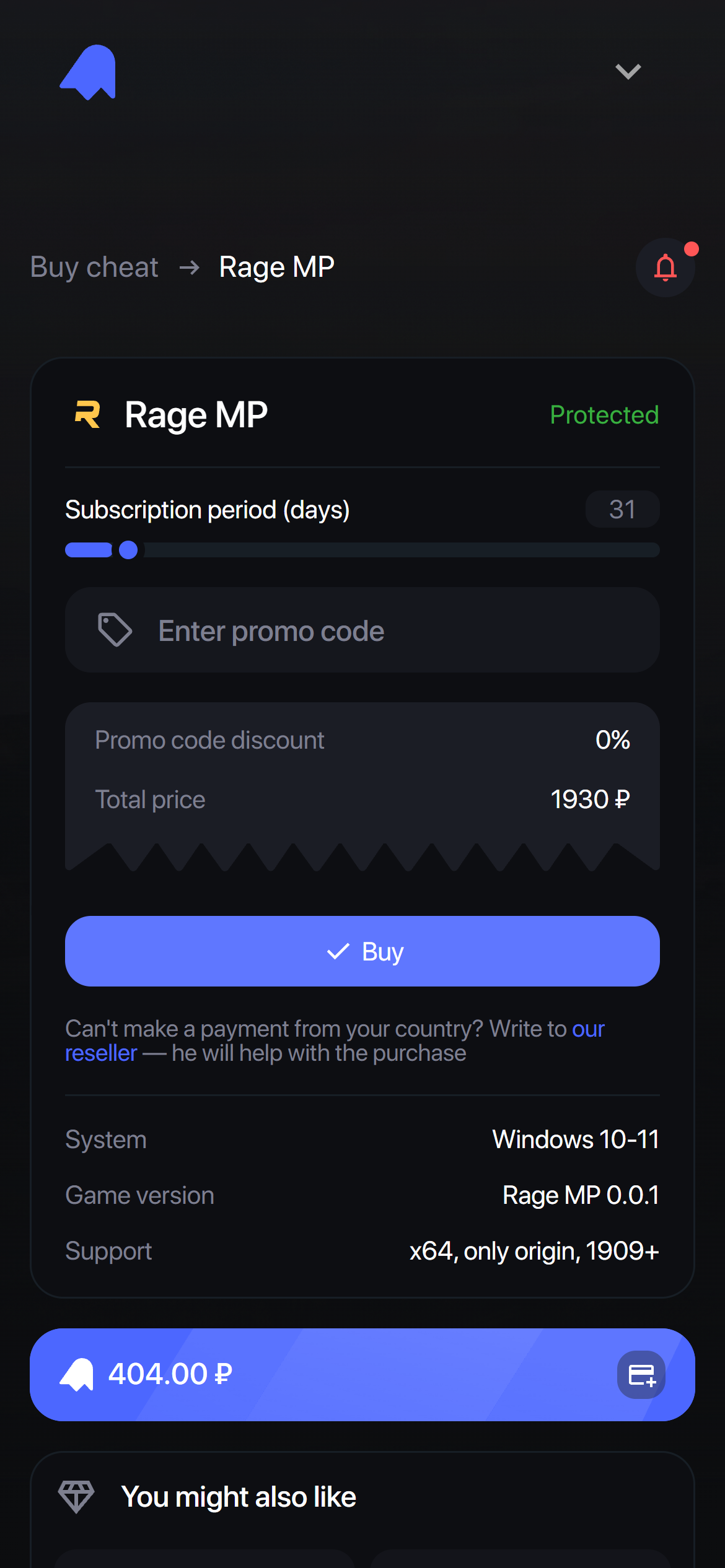Click the subscription period slider handle
The height and width of the screenshot is (1568, 725).
click(x=128, y=550)
